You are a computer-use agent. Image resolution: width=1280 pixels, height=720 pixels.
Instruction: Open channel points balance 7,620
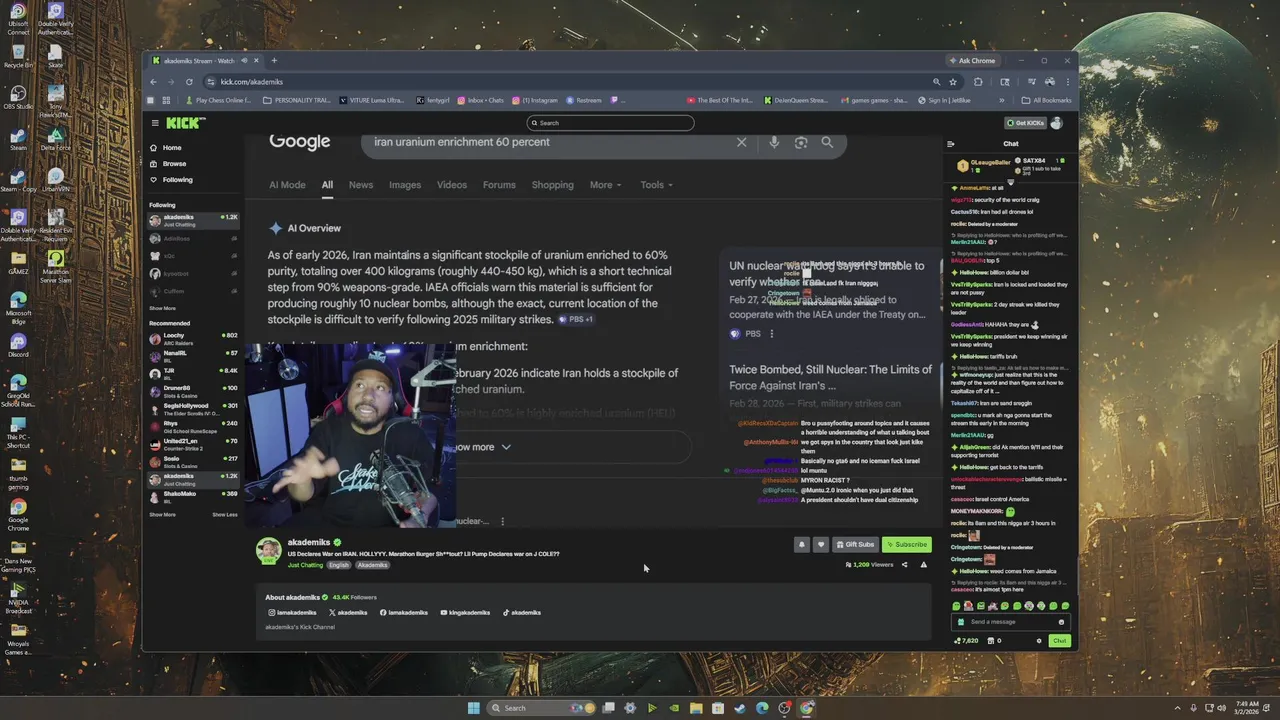(966, 641)
